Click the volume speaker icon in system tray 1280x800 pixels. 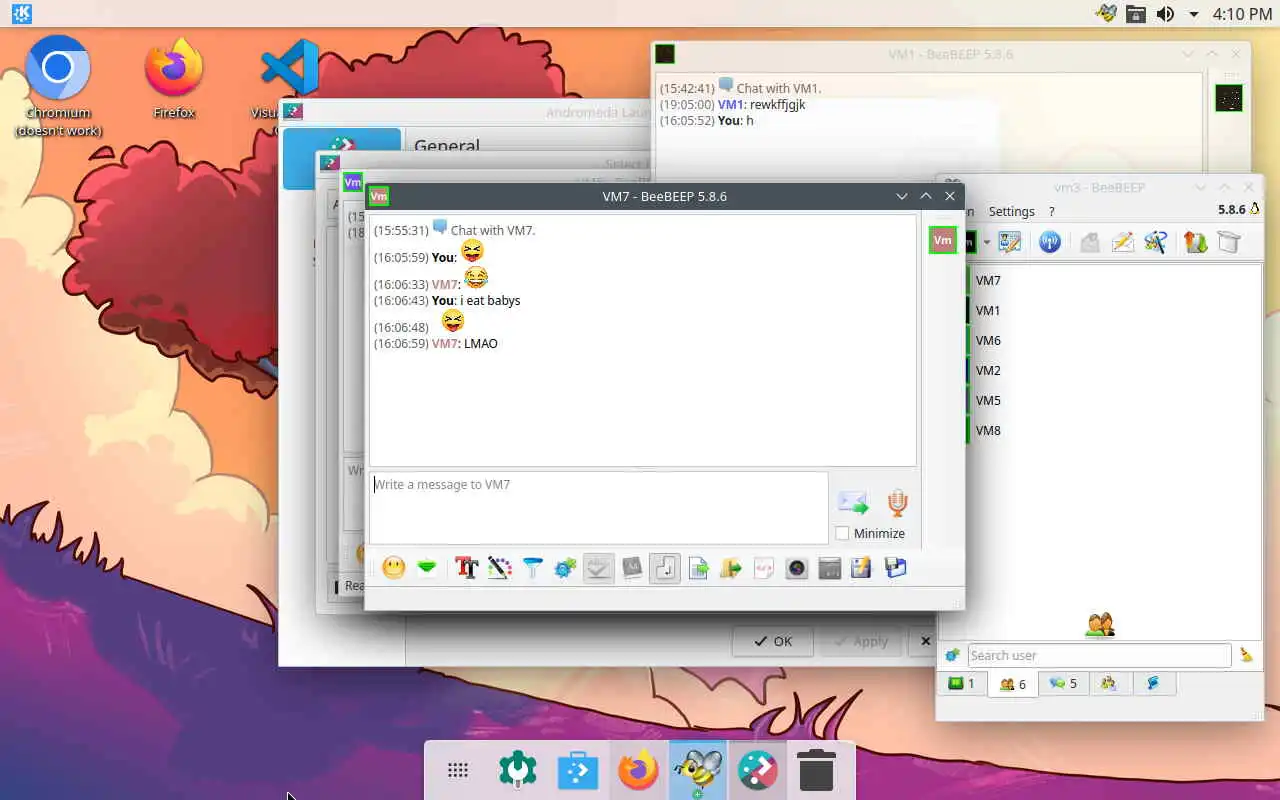(x=1165, y=14)
